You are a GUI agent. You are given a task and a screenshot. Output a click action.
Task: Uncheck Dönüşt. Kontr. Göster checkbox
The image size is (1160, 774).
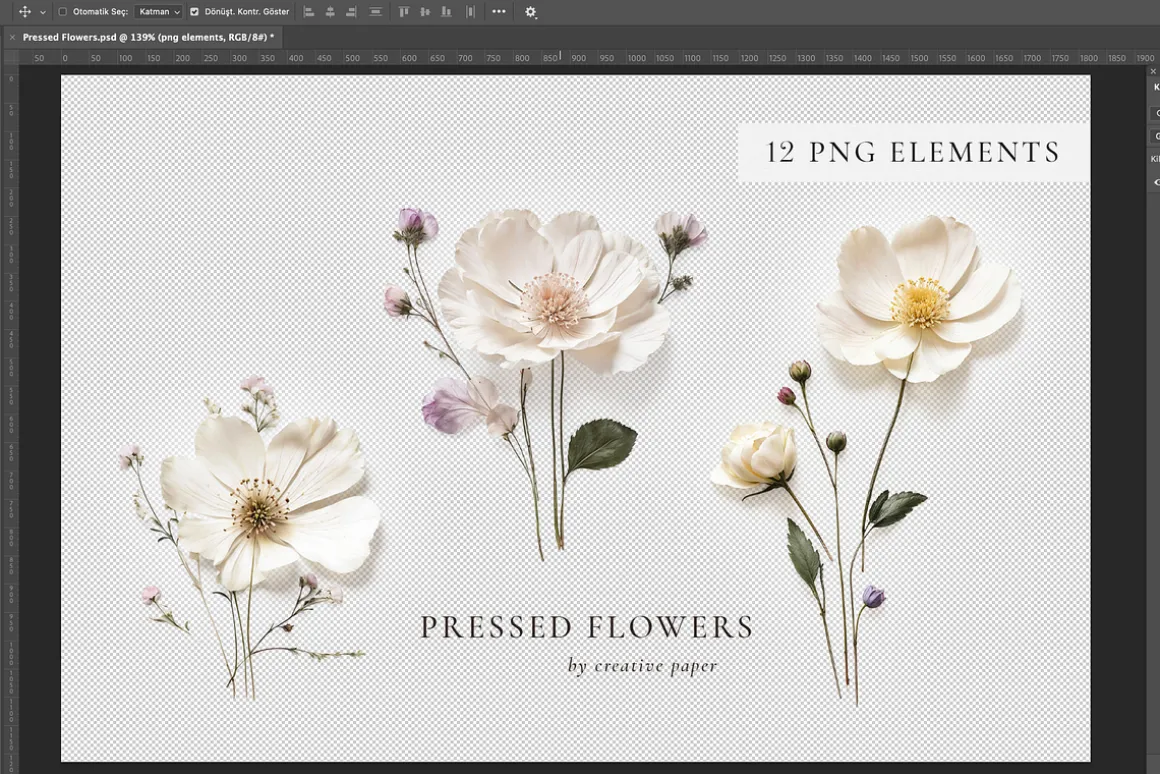click(195, 12)
